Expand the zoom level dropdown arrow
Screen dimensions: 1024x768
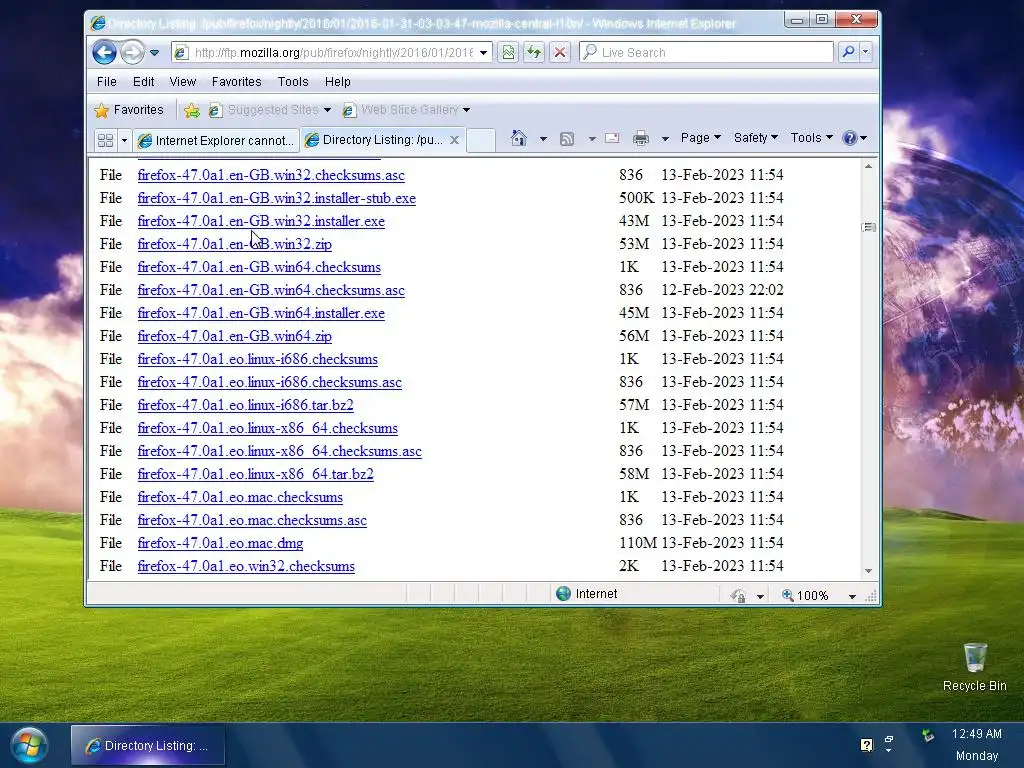852,596
